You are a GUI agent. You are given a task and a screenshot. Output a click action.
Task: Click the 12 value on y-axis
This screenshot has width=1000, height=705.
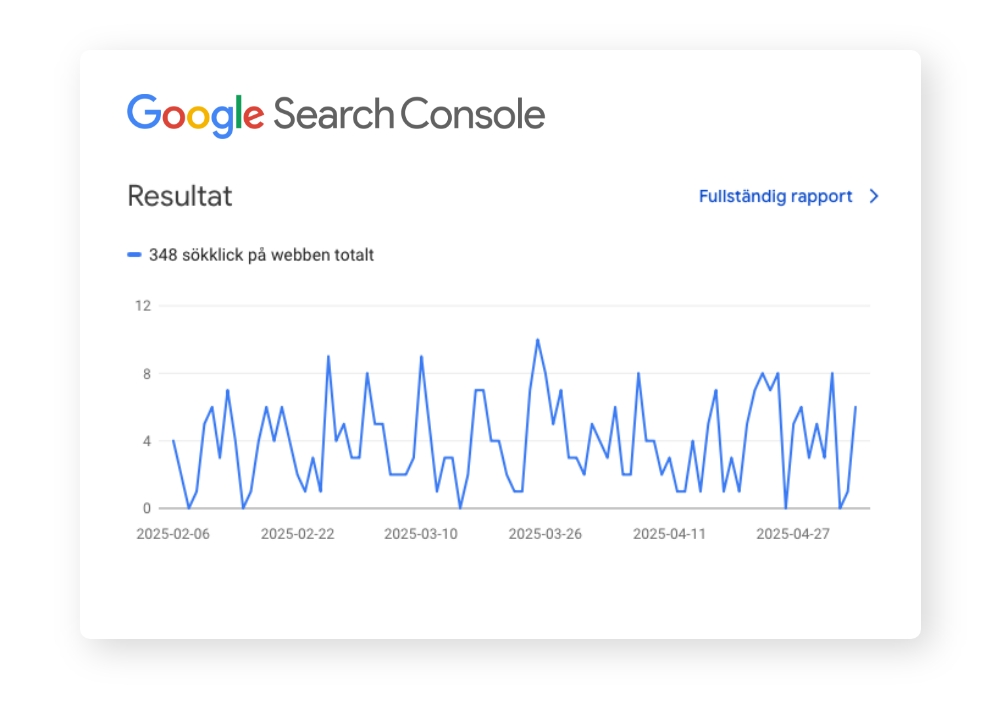(x=143, y=306)
